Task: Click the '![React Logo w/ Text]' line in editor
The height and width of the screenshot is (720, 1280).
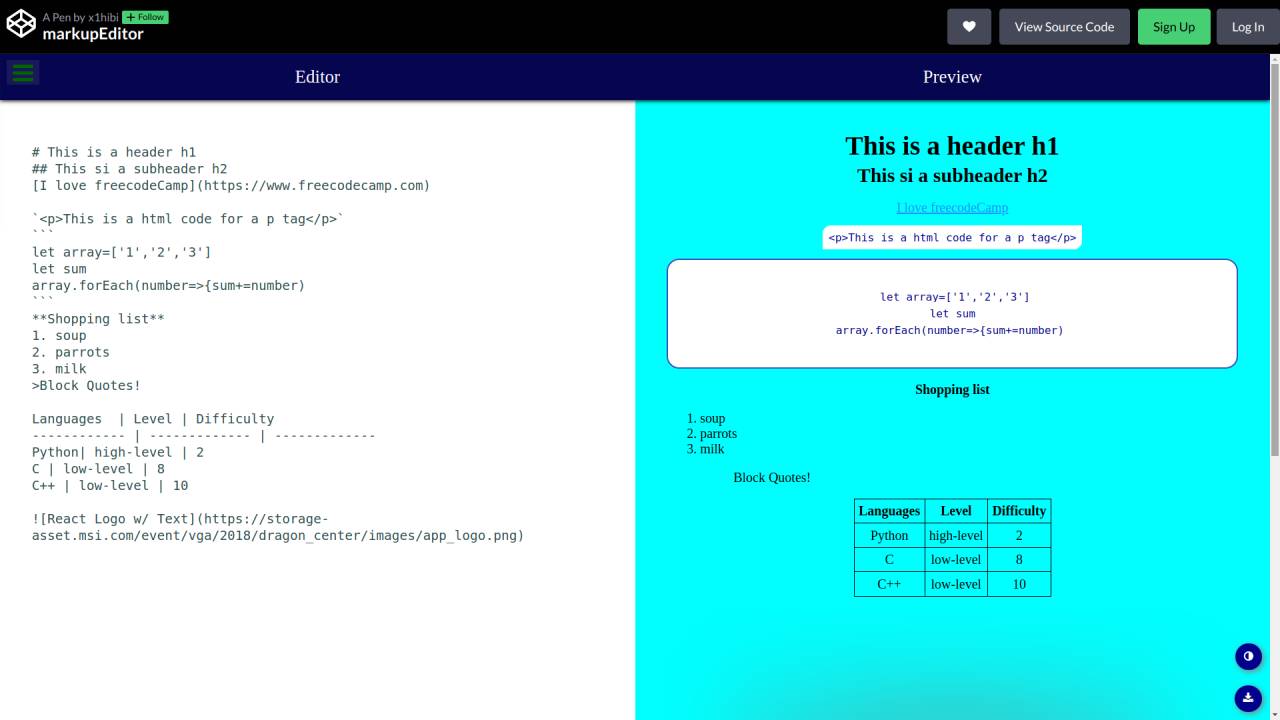Action: tap(278, 527)
